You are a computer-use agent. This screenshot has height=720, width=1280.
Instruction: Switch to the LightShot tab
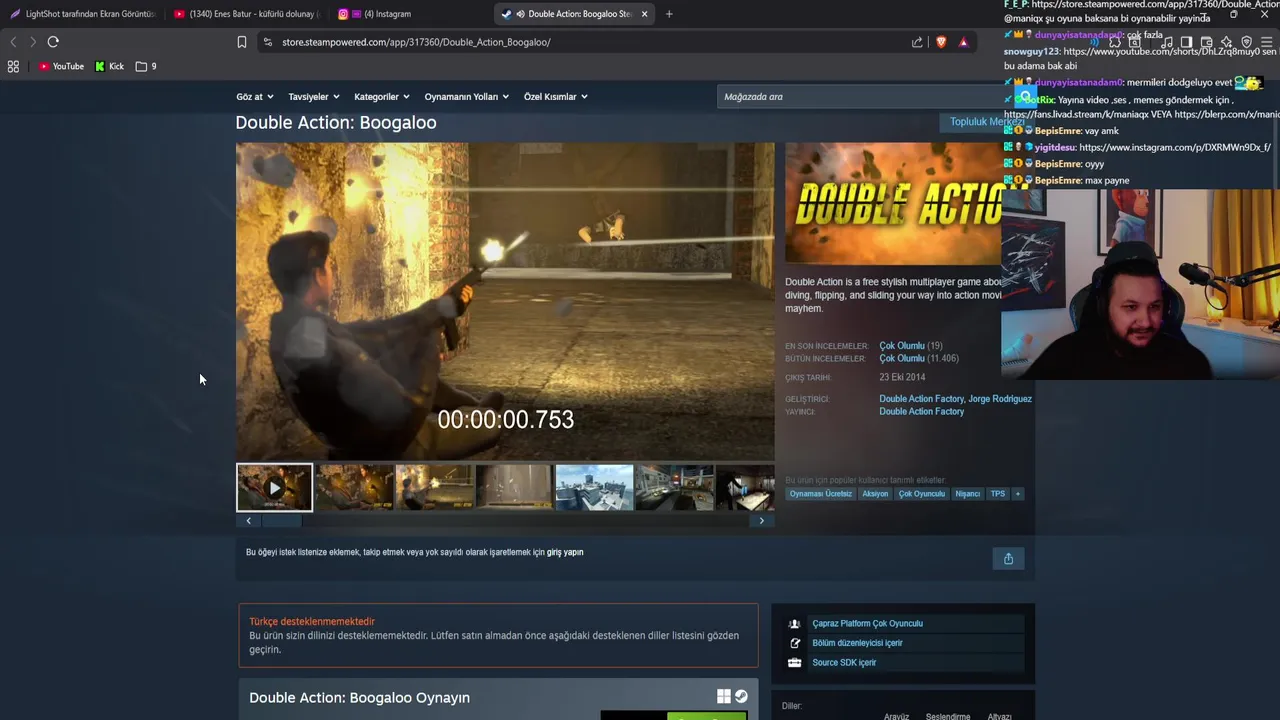point(82,14)
